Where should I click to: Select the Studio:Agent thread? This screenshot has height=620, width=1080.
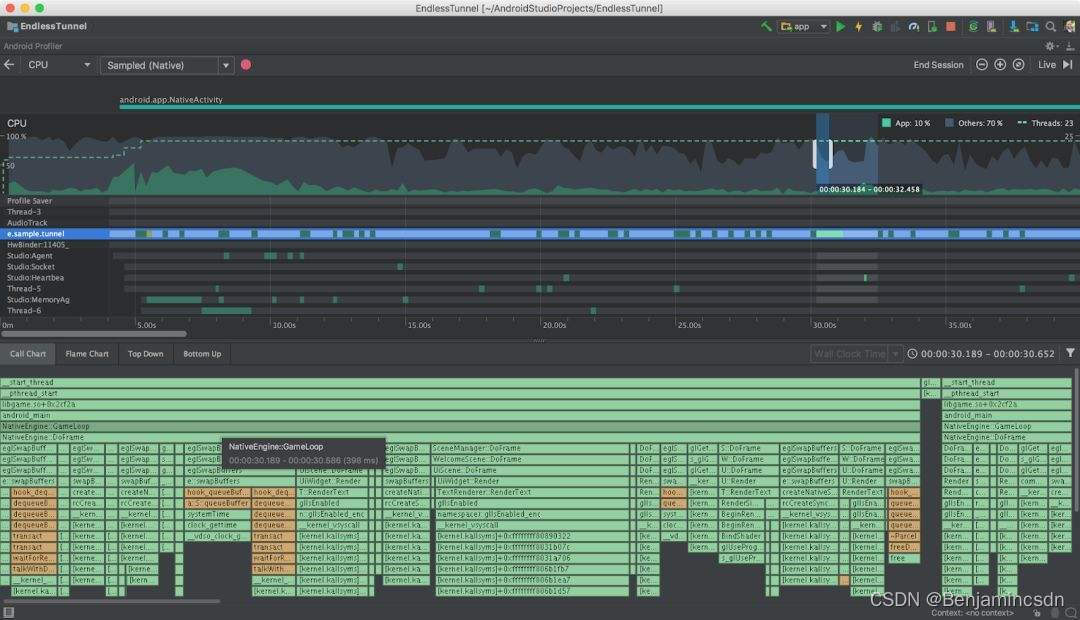[540, 256]
